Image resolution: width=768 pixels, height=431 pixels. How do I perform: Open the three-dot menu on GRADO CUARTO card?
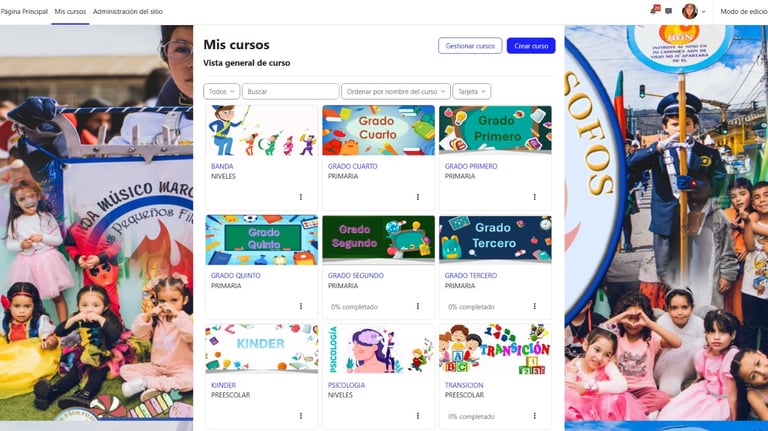pyautogui.click(x=418, y=197)
